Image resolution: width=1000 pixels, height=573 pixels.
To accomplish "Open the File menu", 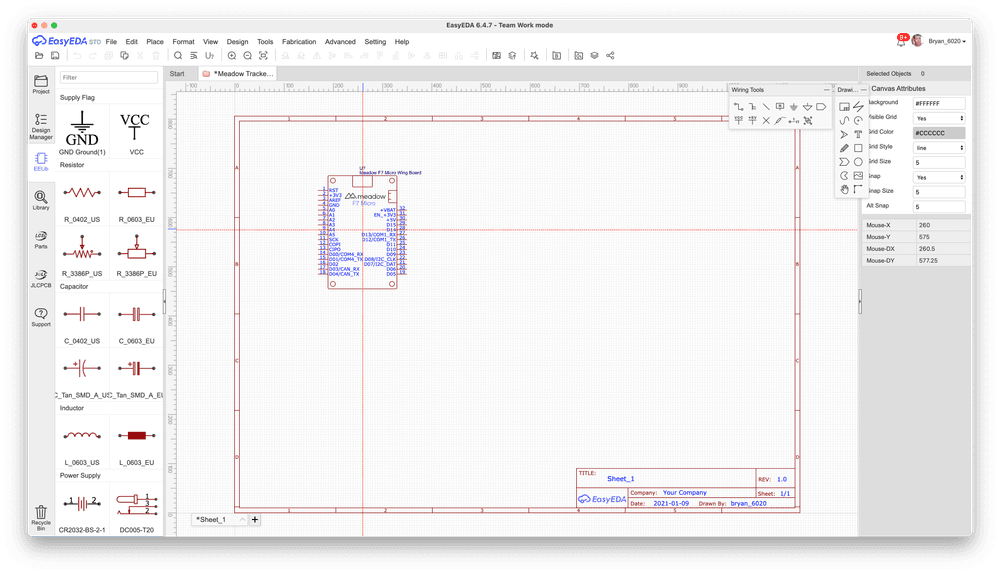I will 112,41.
